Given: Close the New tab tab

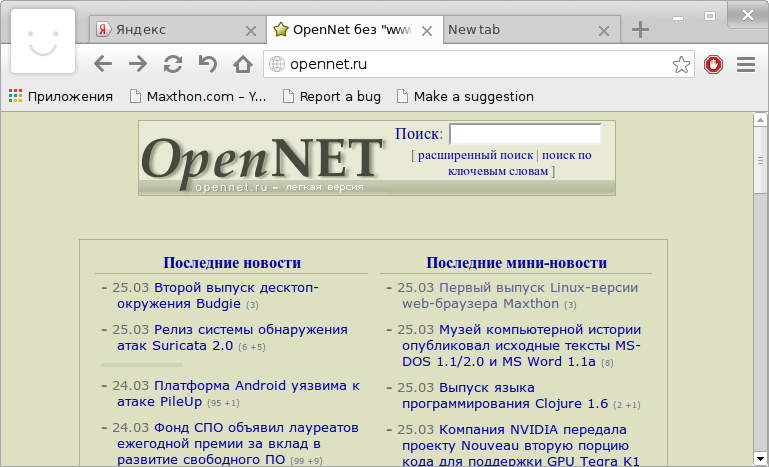Looking at the screenshot, I should tap(604, 31).
